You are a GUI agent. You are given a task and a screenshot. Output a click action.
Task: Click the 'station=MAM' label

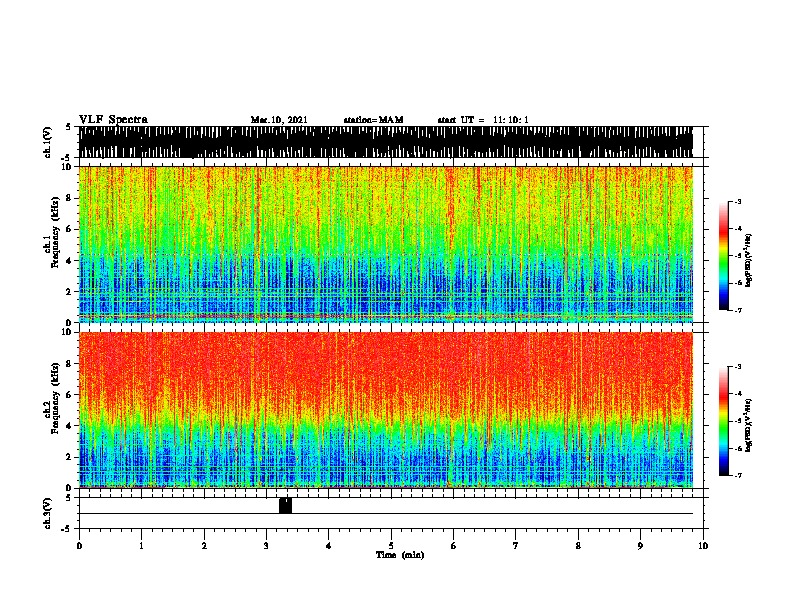pos(373,120)
